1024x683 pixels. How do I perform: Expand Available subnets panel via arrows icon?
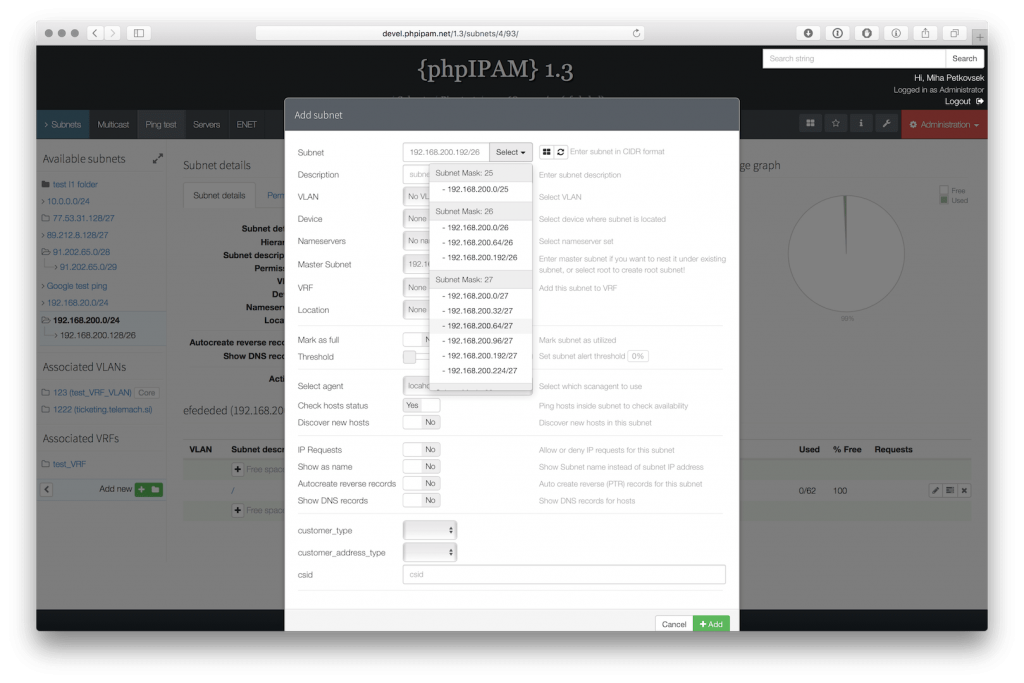pyautogui.click(x=156, y=158)
